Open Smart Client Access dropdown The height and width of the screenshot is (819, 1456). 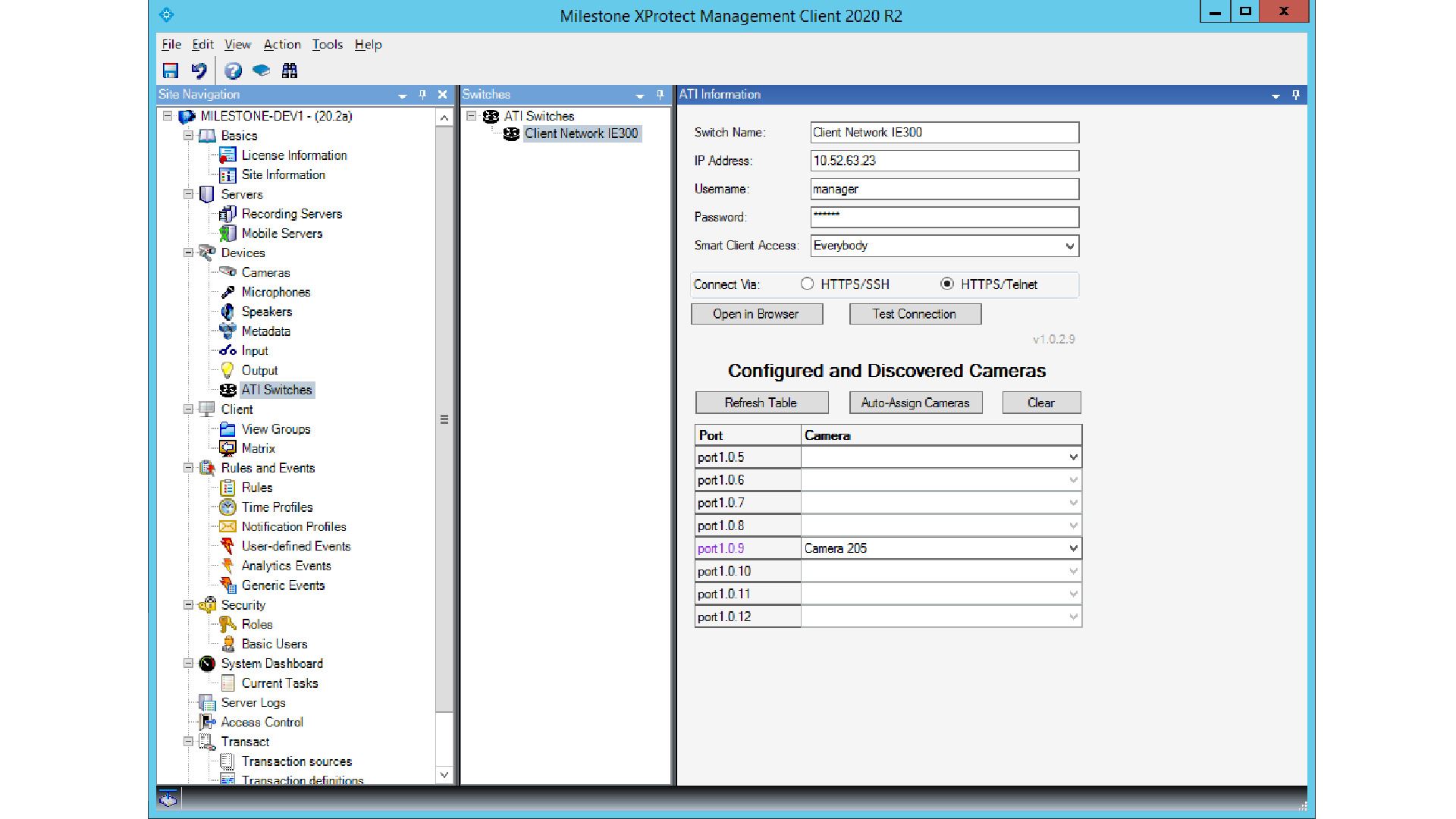click(x=1069, y=246)
